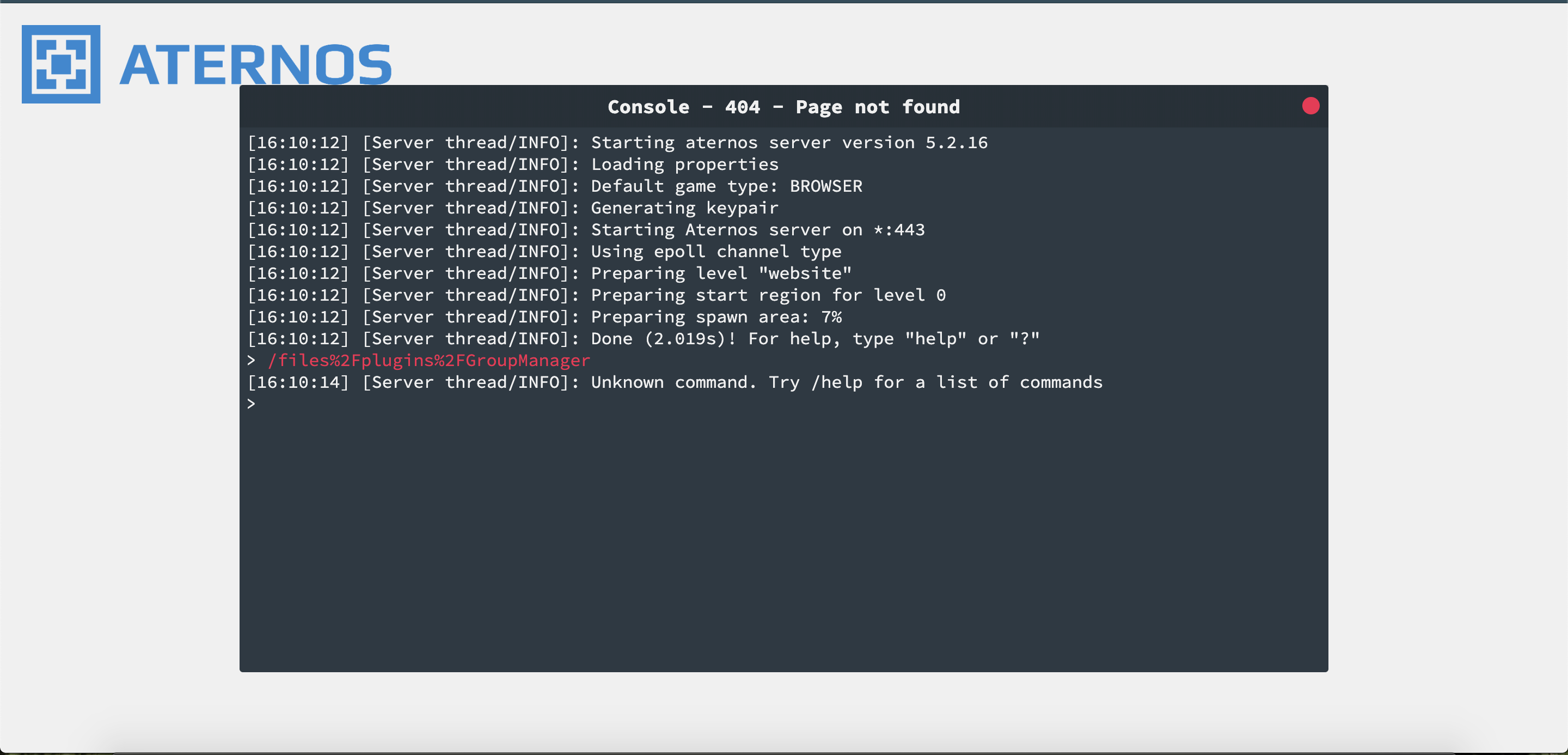Viewport: 1568px width, 755px height.
Task: Select the 'Using epoll channel type' line
Action: click(x=544, y=252)
